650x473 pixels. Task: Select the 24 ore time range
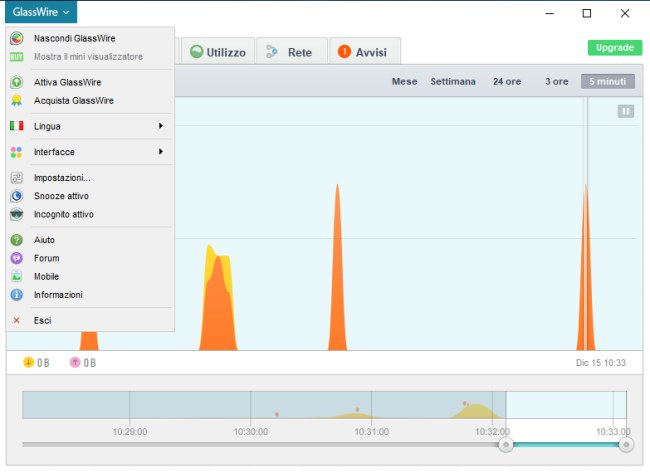507,81
